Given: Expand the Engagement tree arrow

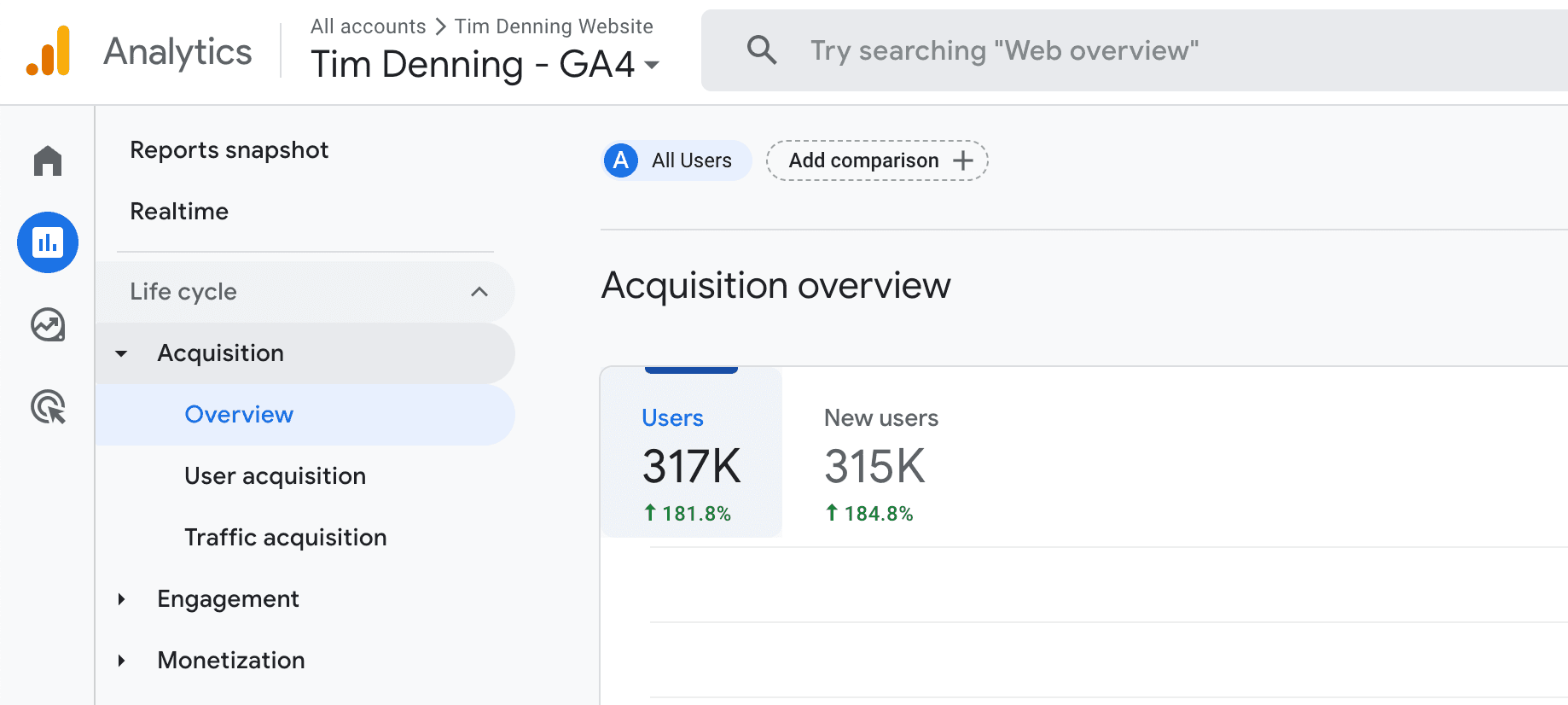Looking at the screenshot, I should click(x=121, y=599).
